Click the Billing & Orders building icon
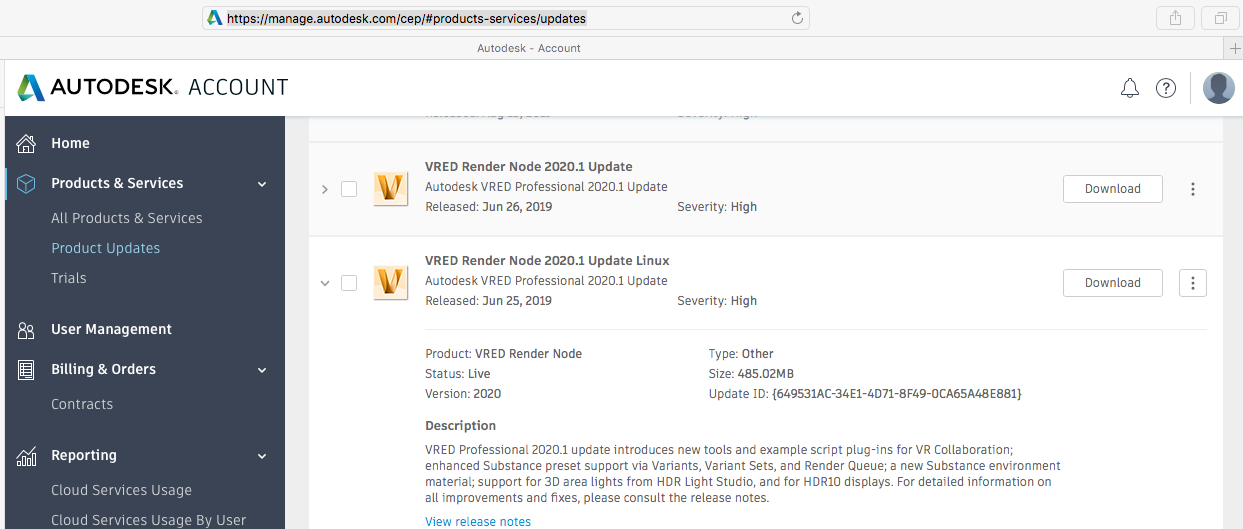Image resolution: width=1243 pixels, height=529 pixels. pos(27,369)
